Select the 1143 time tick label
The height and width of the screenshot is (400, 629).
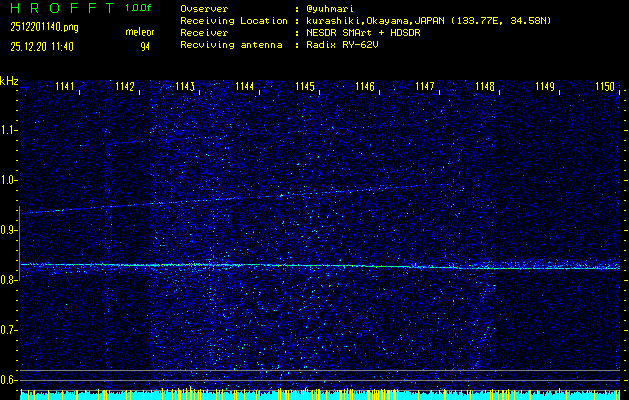[185, 87]
